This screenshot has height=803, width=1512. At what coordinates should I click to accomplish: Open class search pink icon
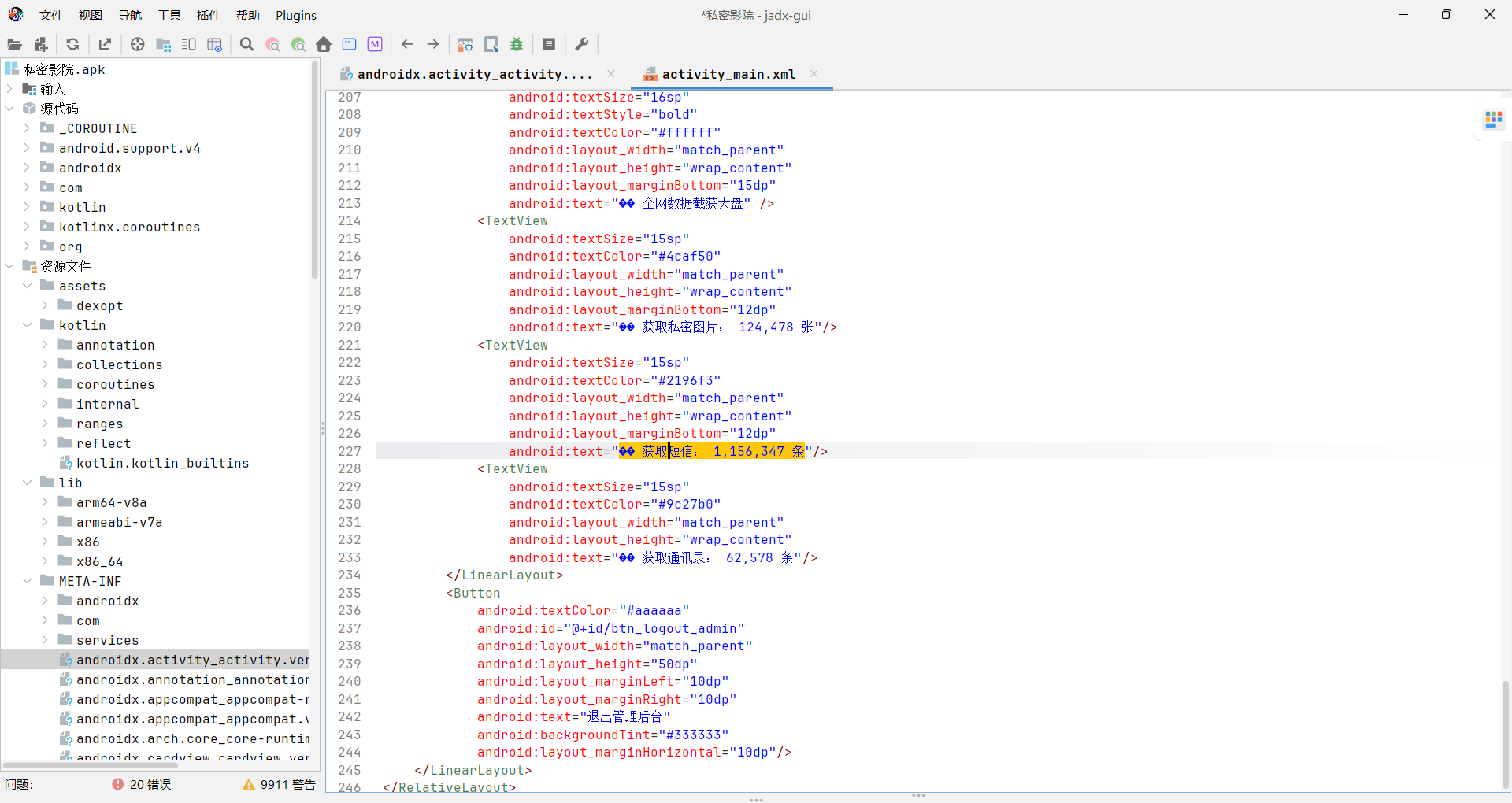(x=272, y=45)
